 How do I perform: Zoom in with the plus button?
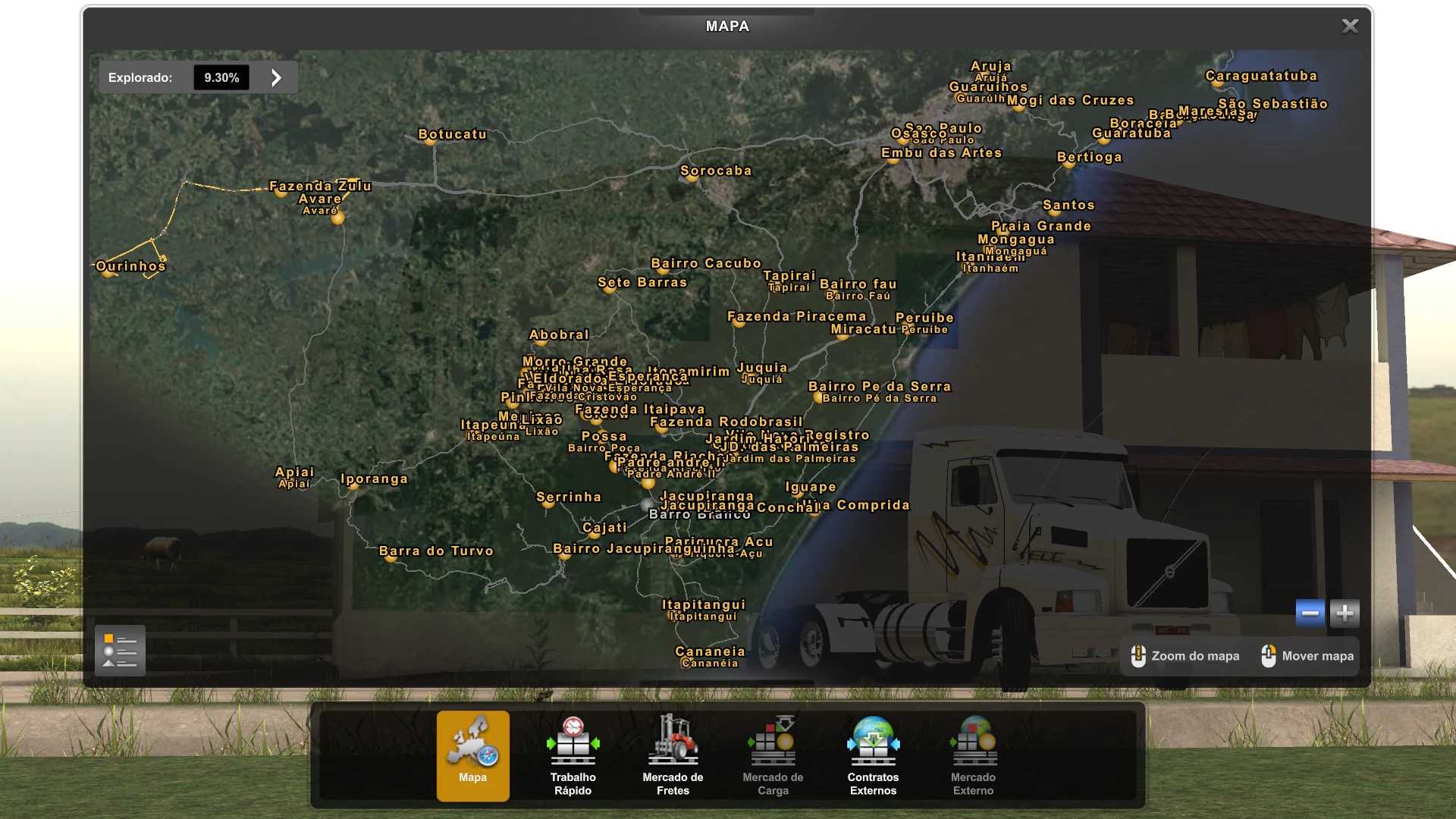pos(1345,613)
